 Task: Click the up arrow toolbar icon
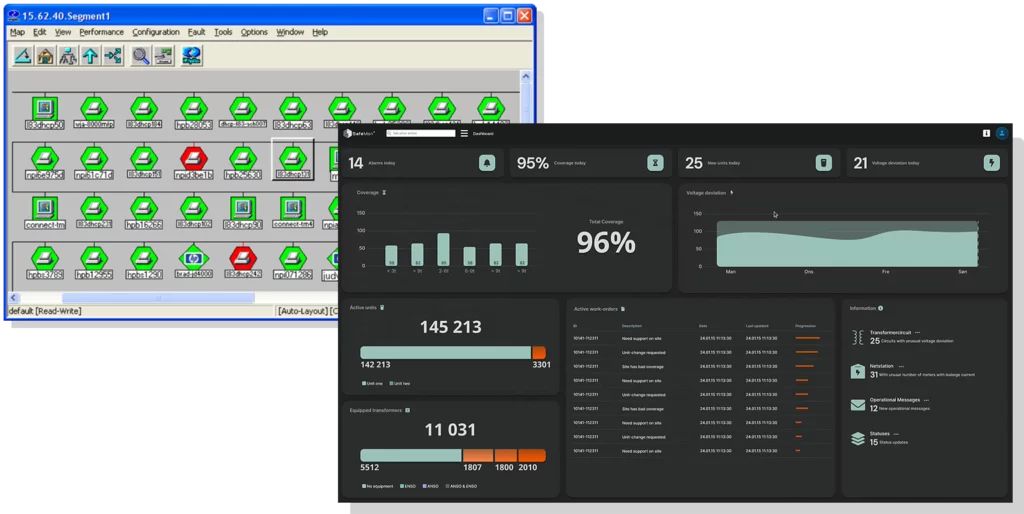(90, 56)
